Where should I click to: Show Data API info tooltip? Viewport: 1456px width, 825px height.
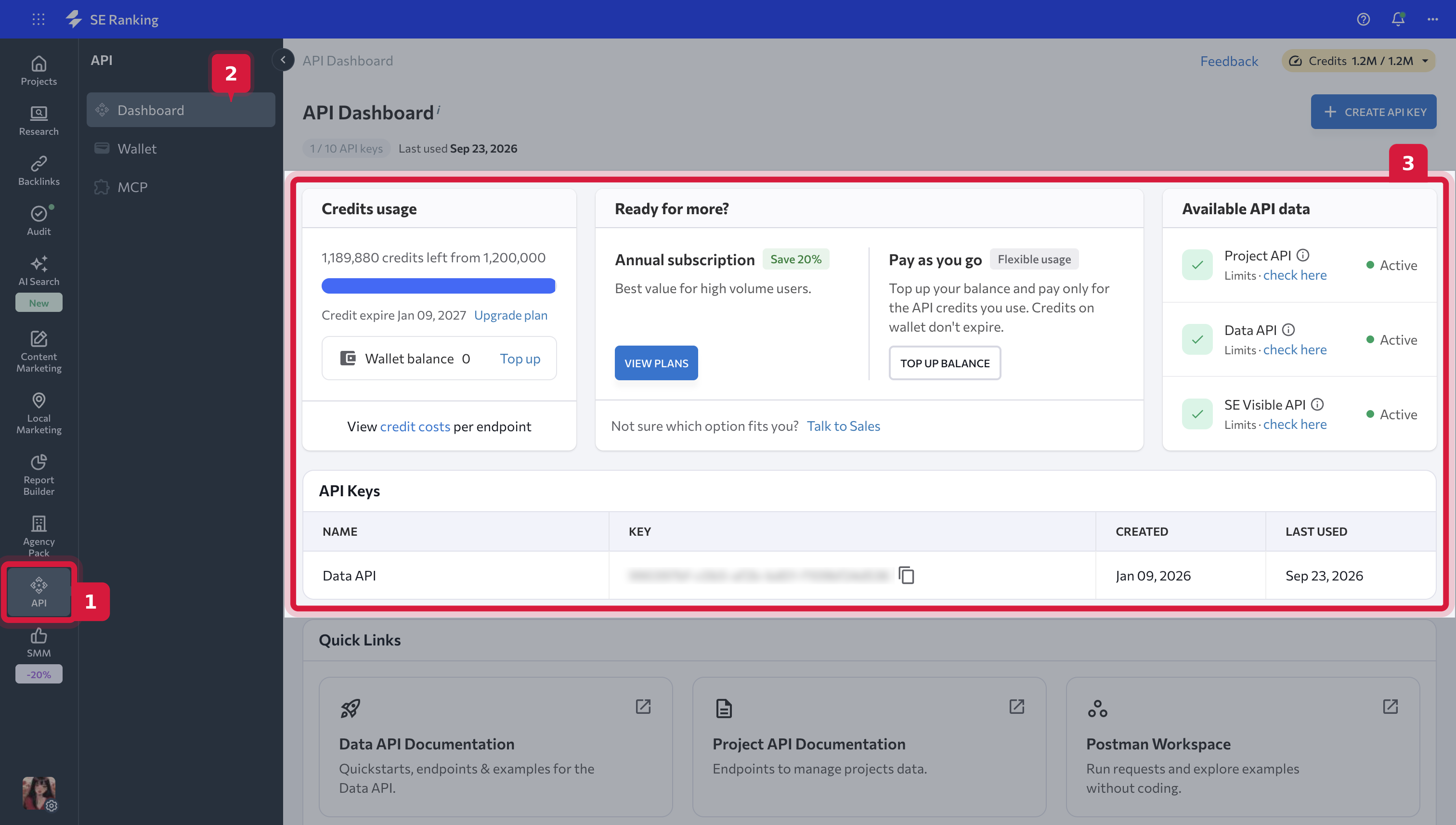tap(1288, 330)
